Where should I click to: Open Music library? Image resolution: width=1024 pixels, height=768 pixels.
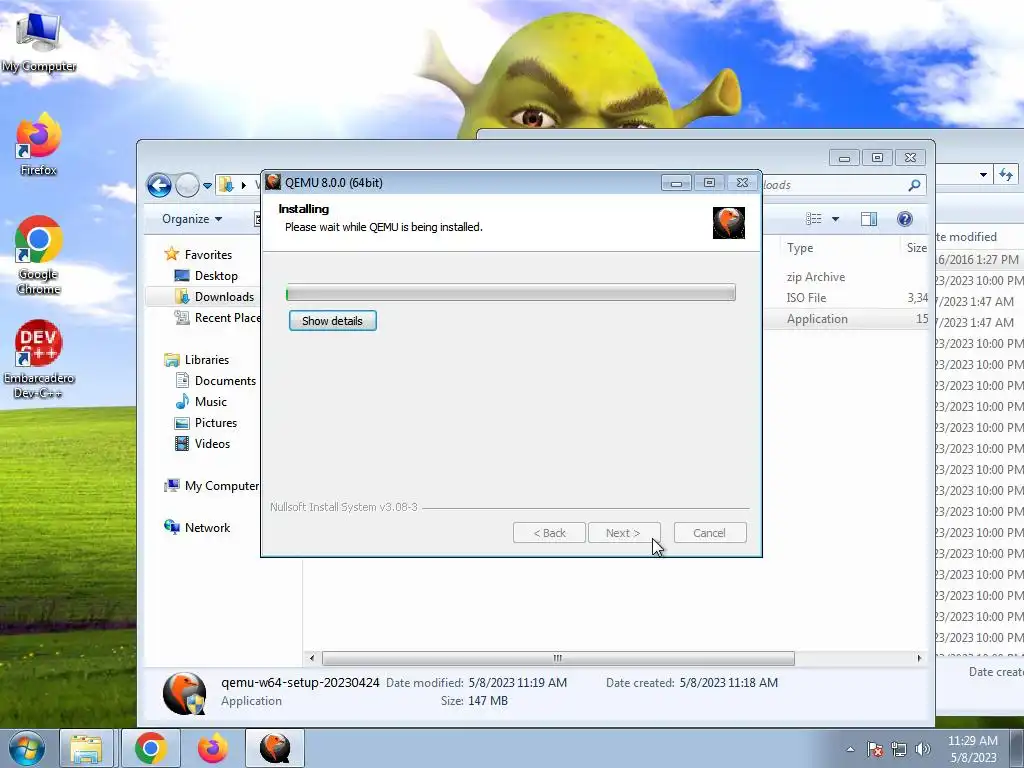pyautogui.click(x=200, y=402)
